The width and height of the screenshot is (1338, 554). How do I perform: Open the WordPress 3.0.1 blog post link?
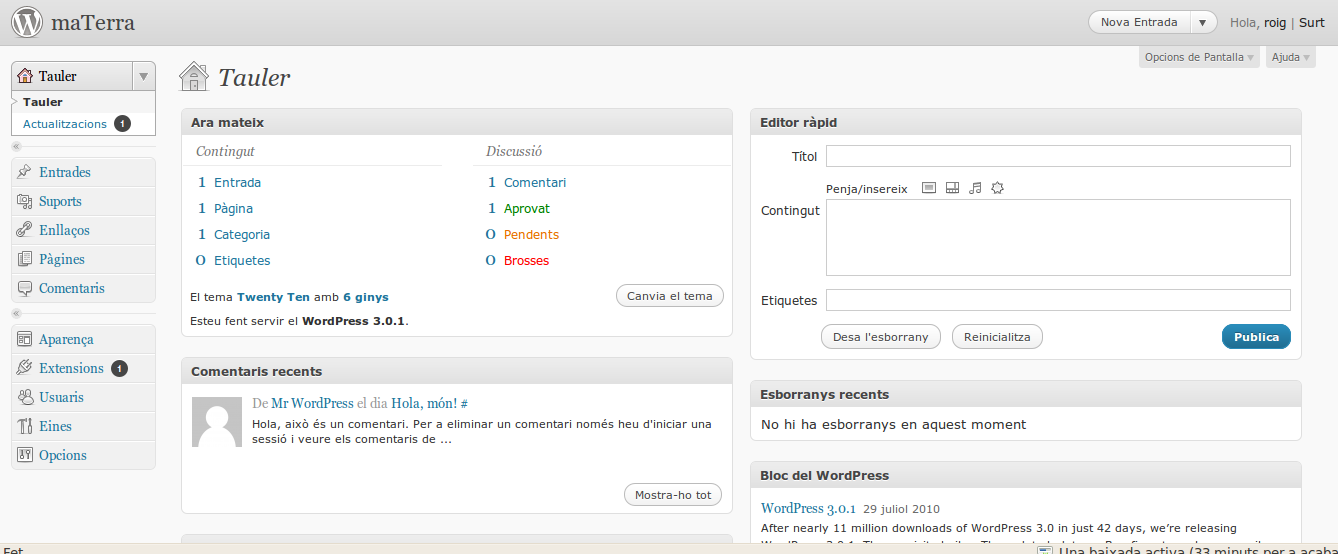pyautogui.click(x=809, y=508)
